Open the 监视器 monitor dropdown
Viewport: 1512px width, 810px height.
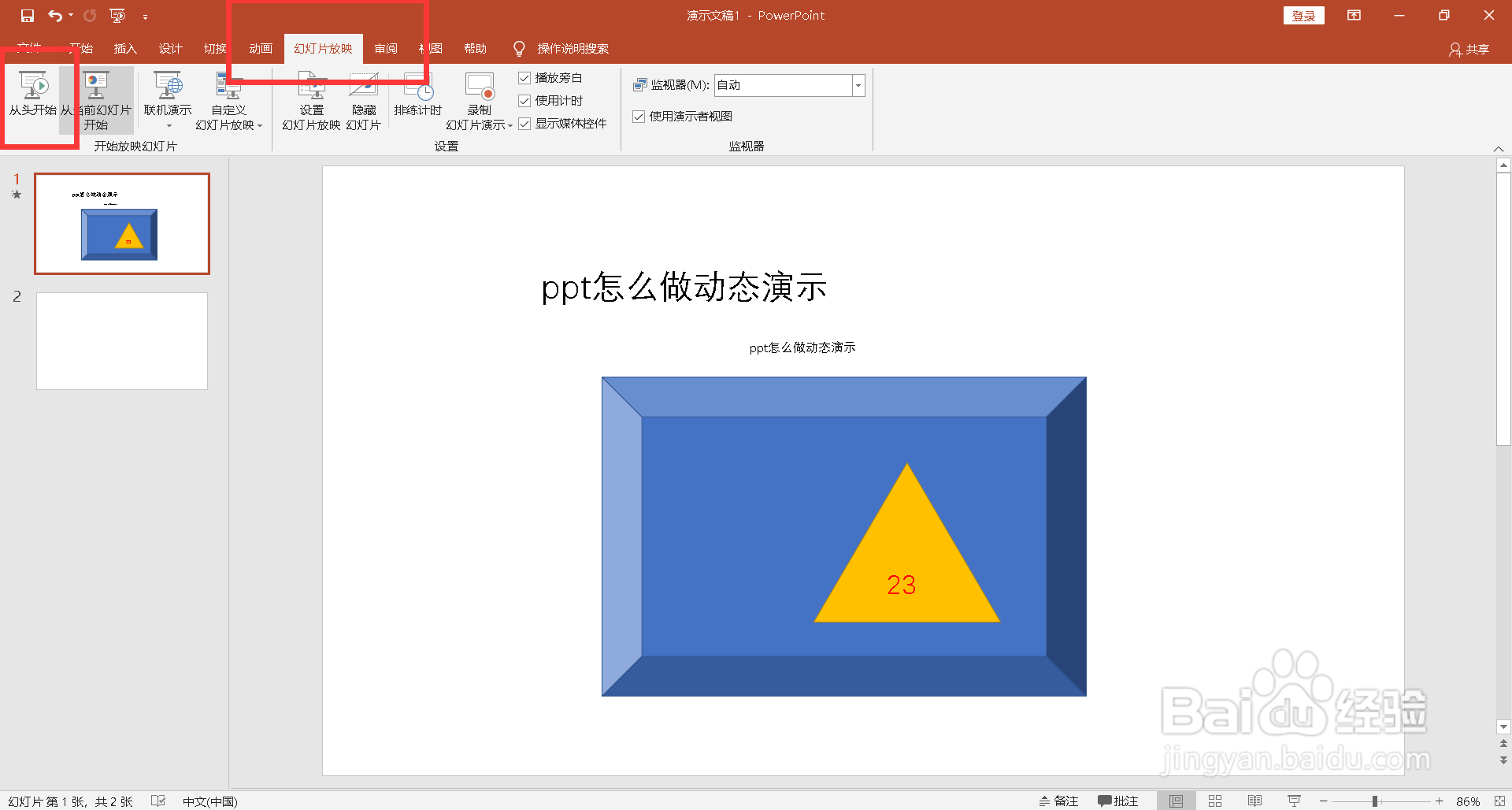pyautogui.click(x=858, y=85)
